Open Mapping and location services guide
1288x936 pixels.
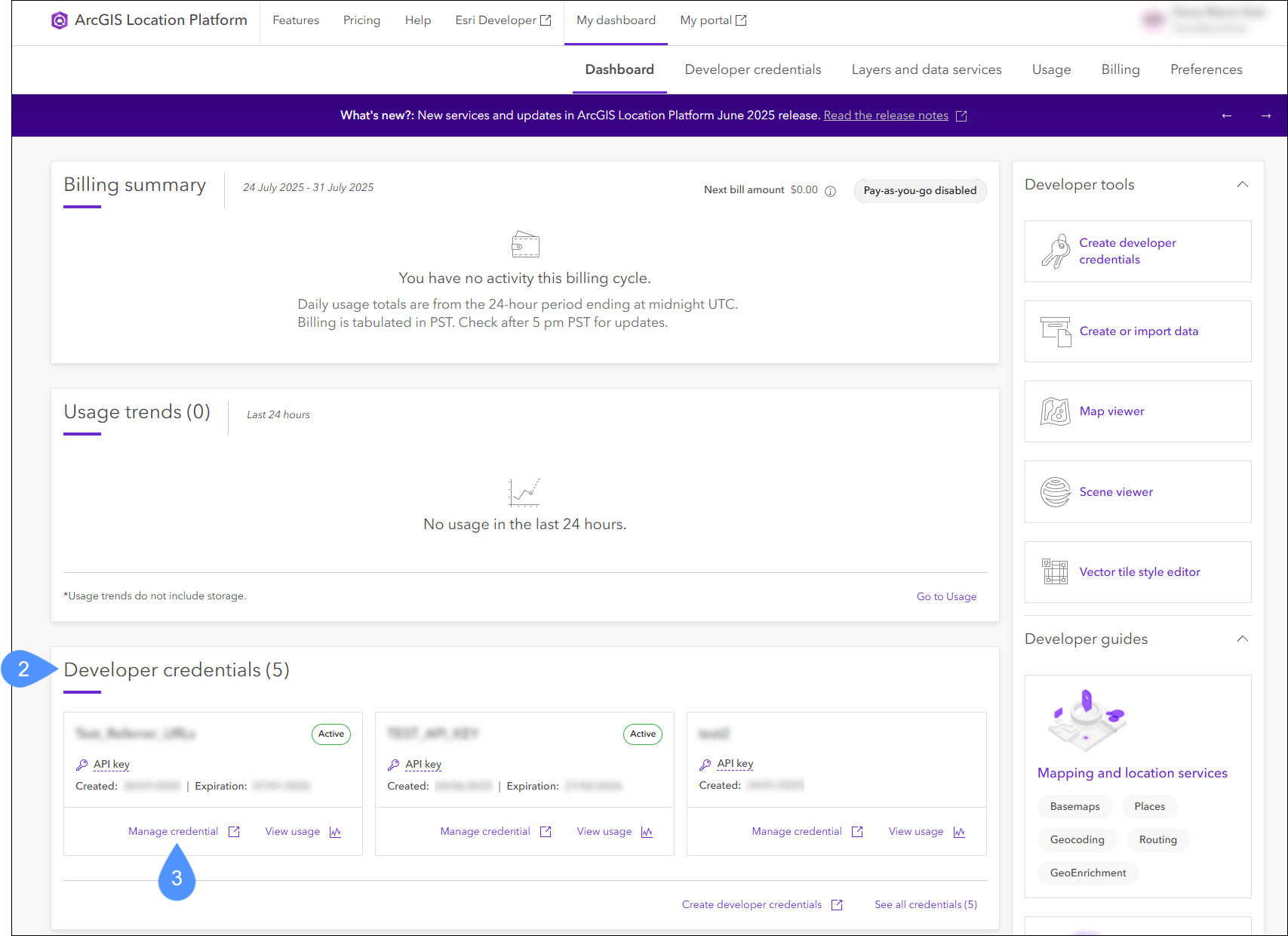(x=1132, y=773)
